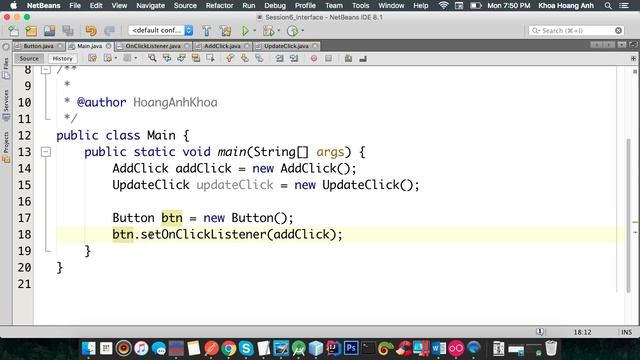Open the Team menu

click(334, 6)
